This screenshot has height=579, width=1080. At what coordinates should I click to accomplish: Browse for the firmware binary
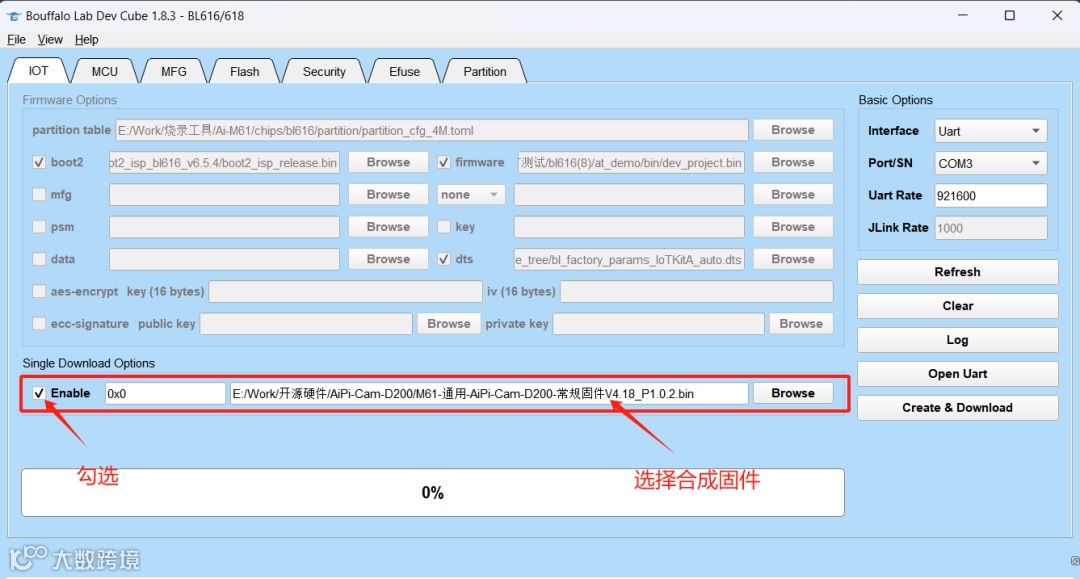pyautogui.click(x=793, y=162)
